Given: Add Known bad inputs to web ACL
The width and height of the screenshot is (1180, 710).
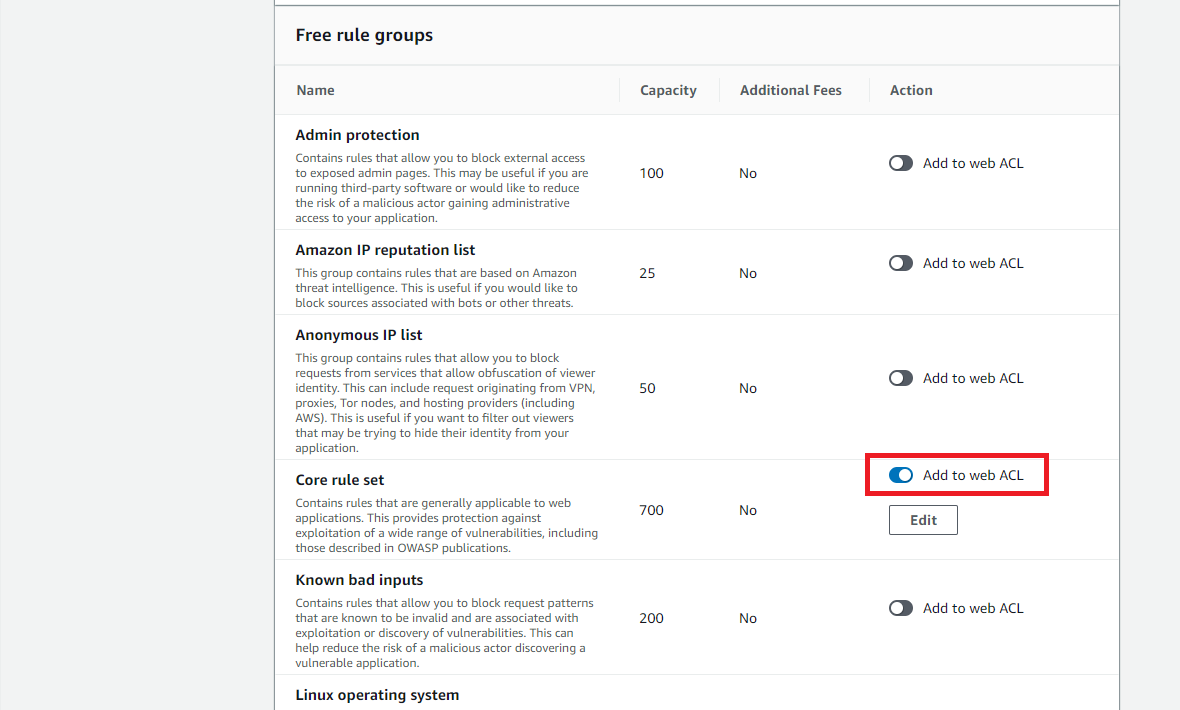Looking at the screenshot, I should [900, 607].
